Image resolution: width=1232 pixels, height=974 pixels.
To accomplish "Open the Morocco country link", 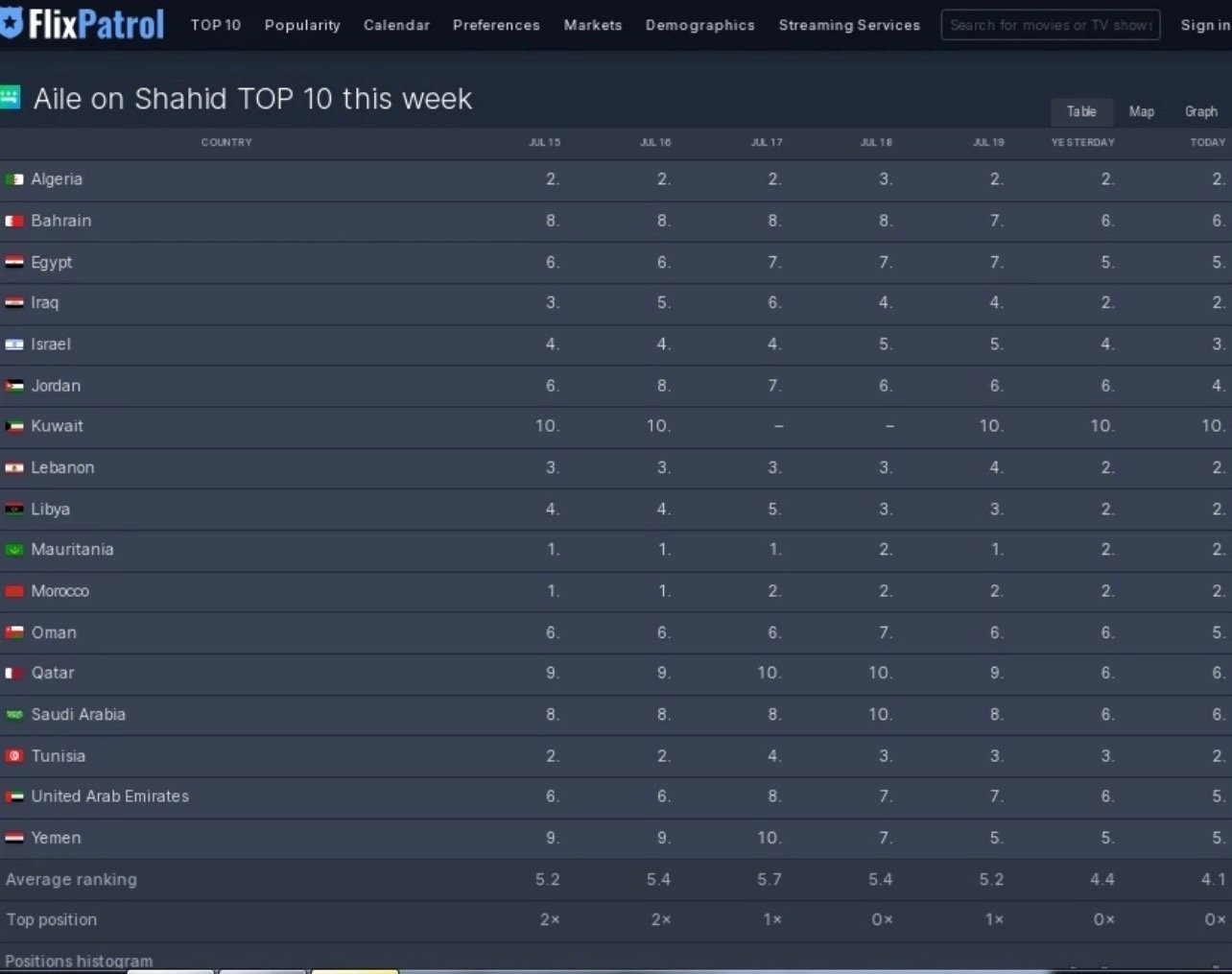I will coord(60,591).
